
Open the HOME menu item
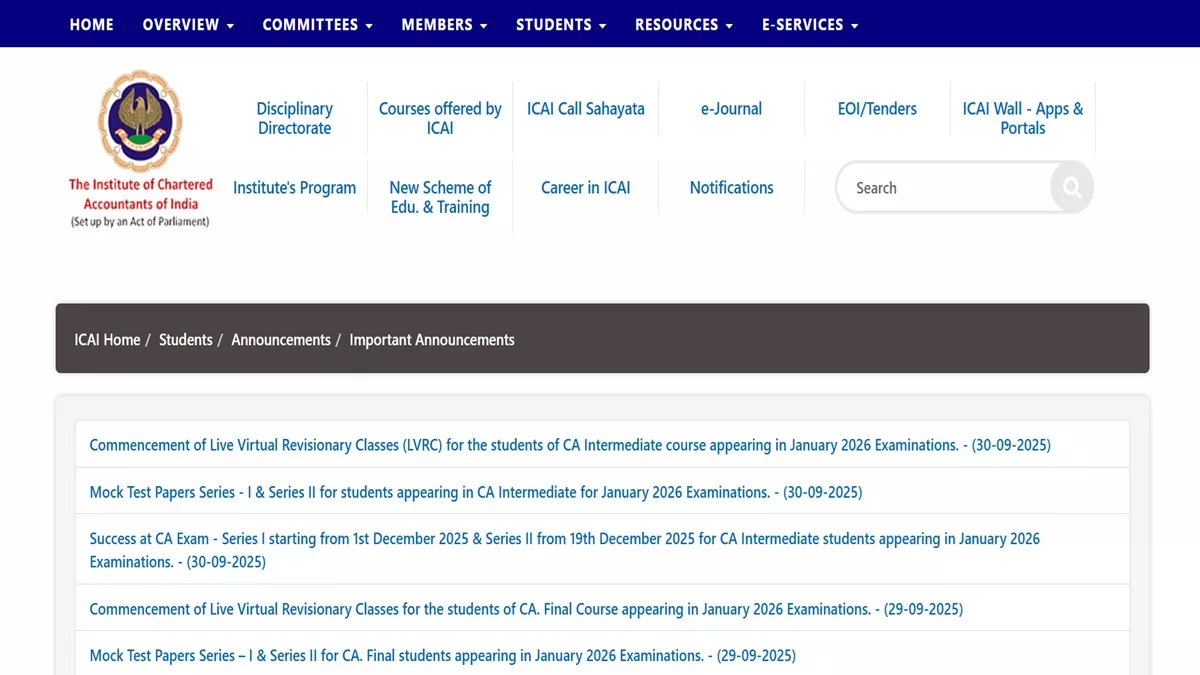(92, 24)
